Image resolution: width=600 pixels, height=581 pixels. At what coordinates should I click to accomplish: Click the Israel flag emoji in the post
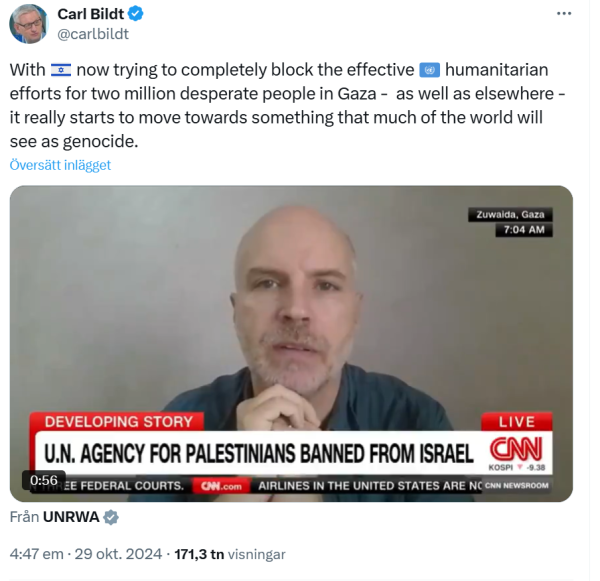coord(61,70)
